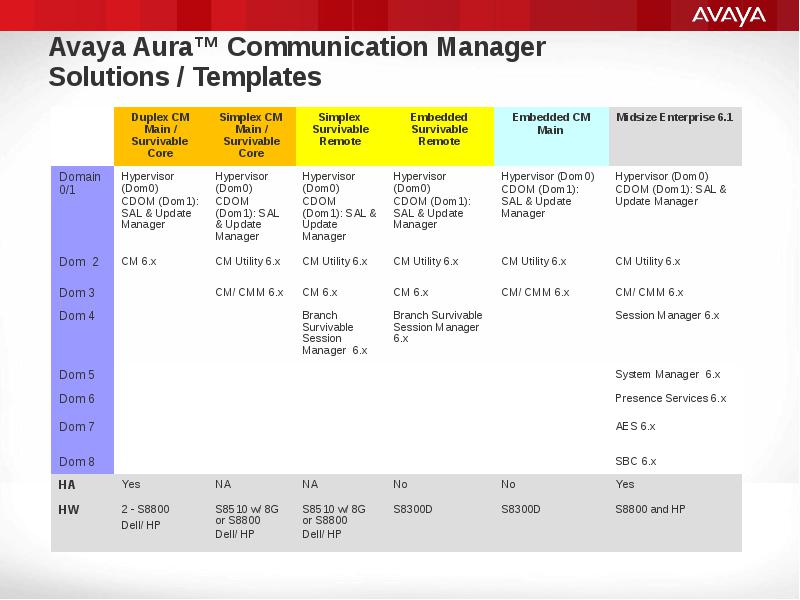Select HA value 'No' under Embedded CM Main
This screenshot has width=800, height=600.
pyautogui.click(x=508, y=485)
